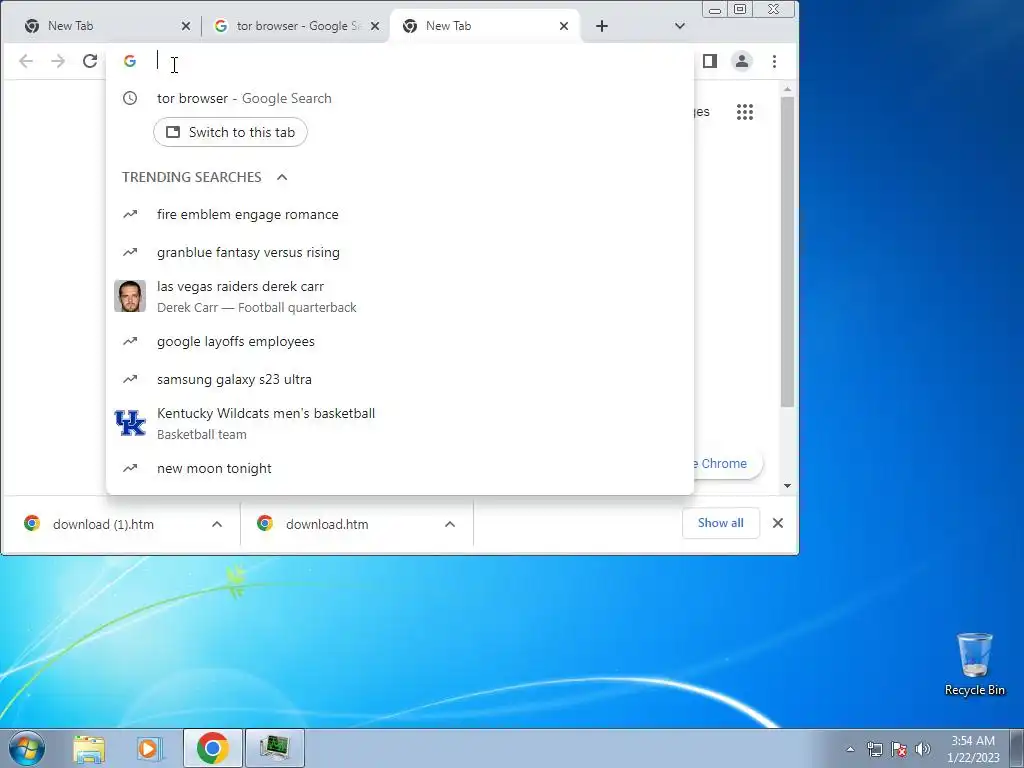Switch to tor browser Google Search tab
1024x768 pixels.
pos(297,26)
